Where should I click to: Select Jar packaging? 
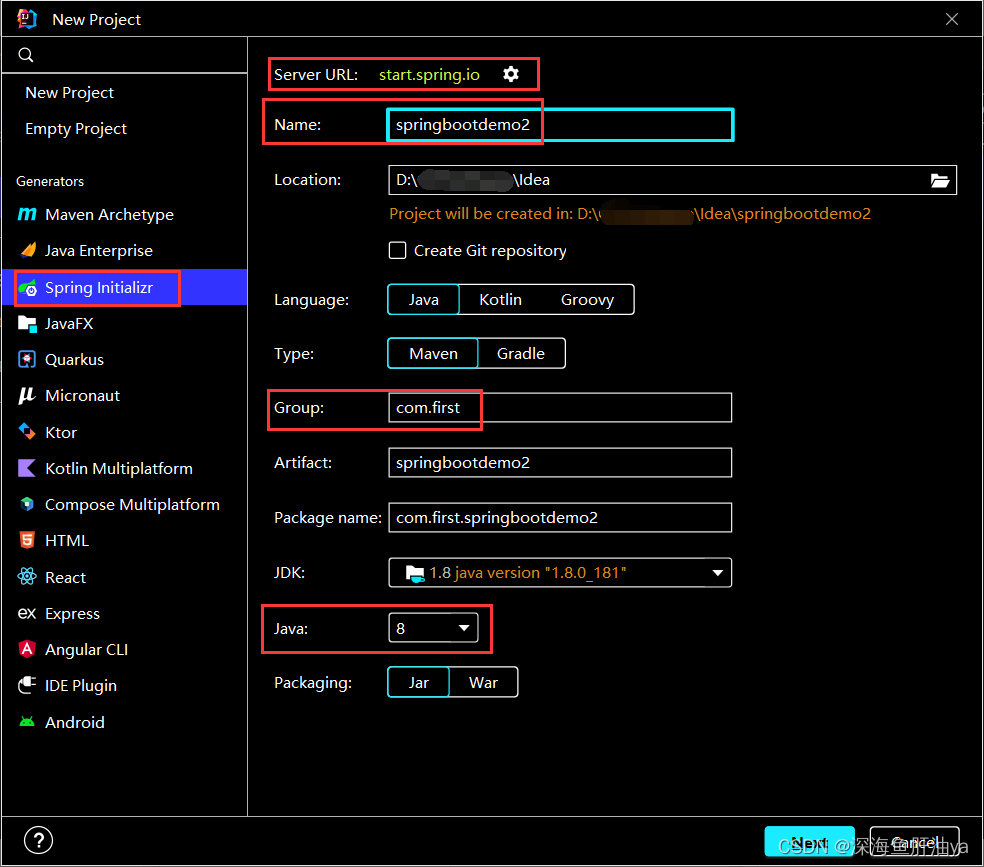[x=419, y=683]
